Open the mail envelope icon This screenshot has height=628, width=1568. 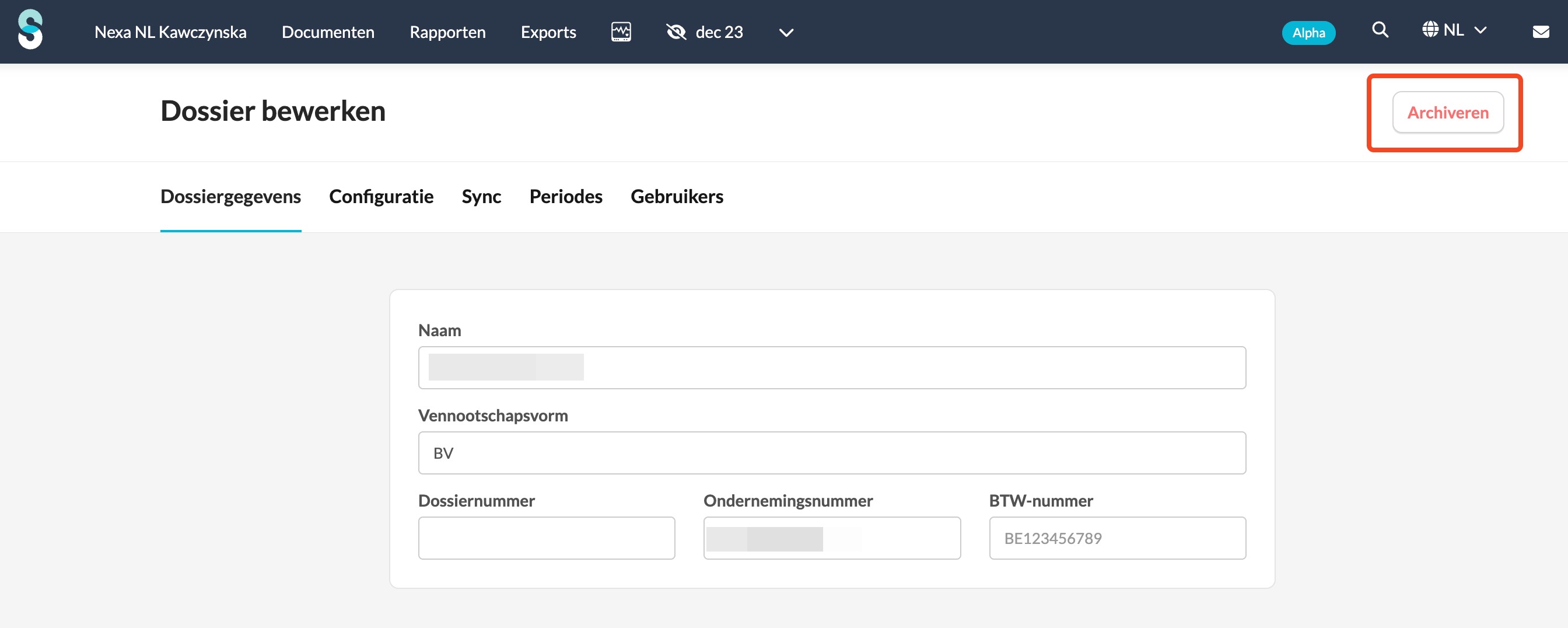[x=1541, y=32]
